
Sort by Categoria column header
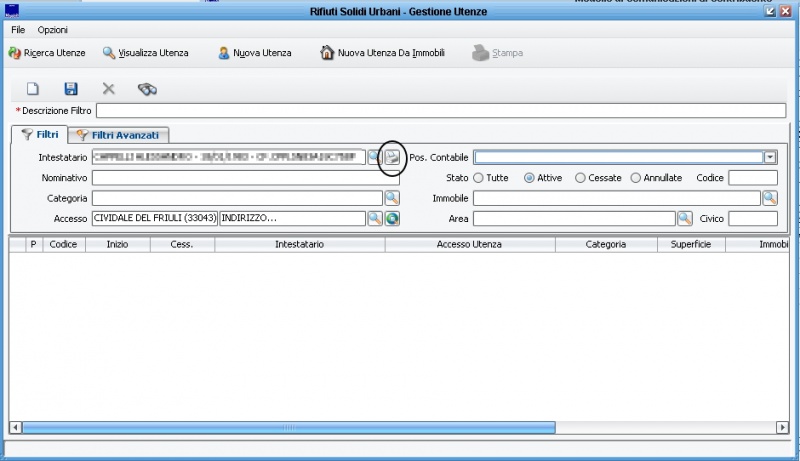pyautogui.click(x=606, y=244)
